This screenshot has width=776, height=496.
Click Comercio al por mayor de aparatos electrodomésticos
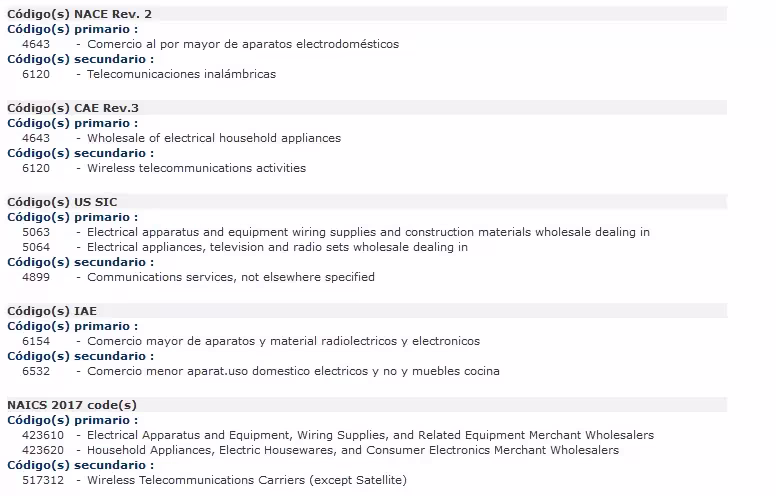[242, 44]
